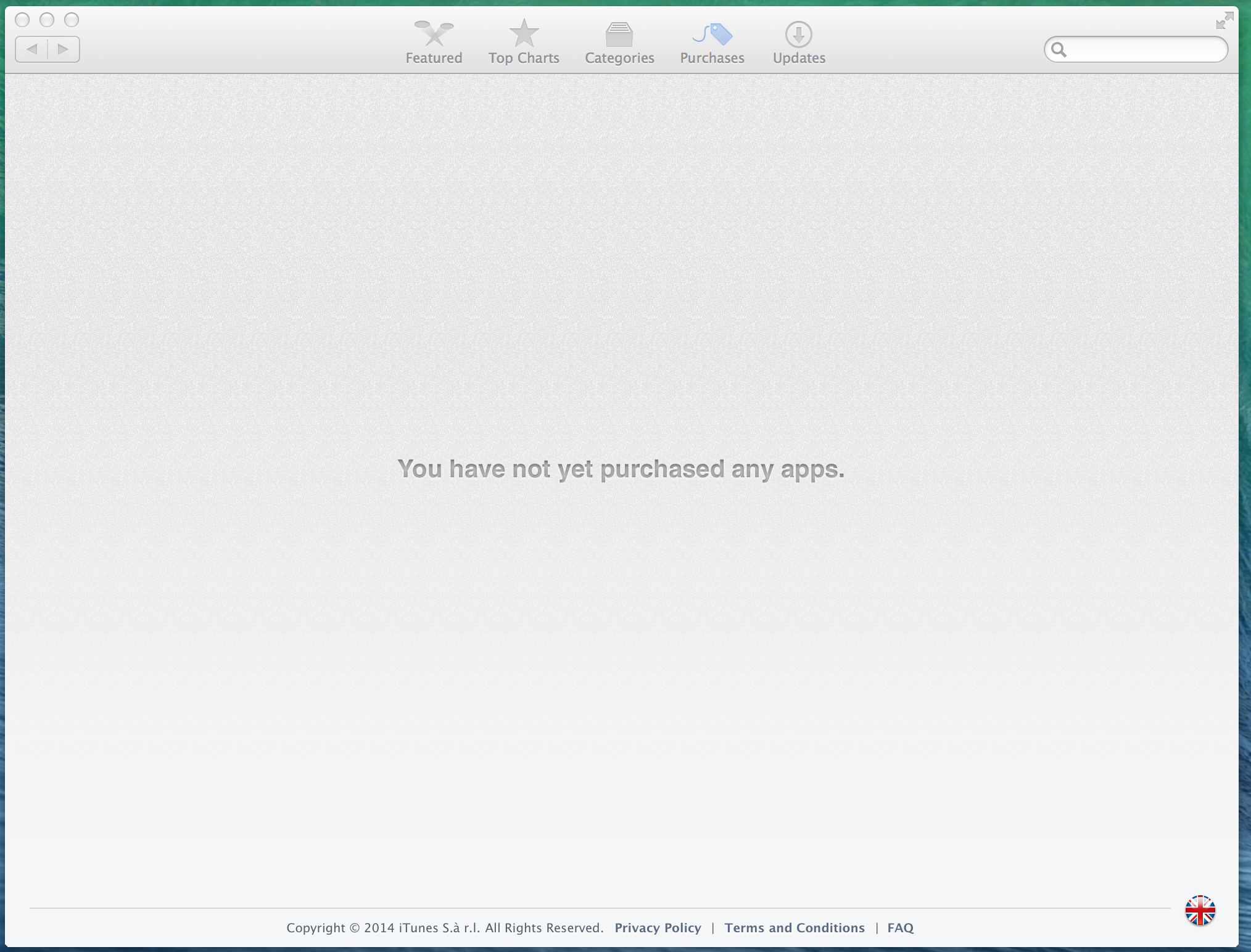The image size is (1251, 952).
Task: Select the Purchases price tag icon
Action: coord(712,35)
